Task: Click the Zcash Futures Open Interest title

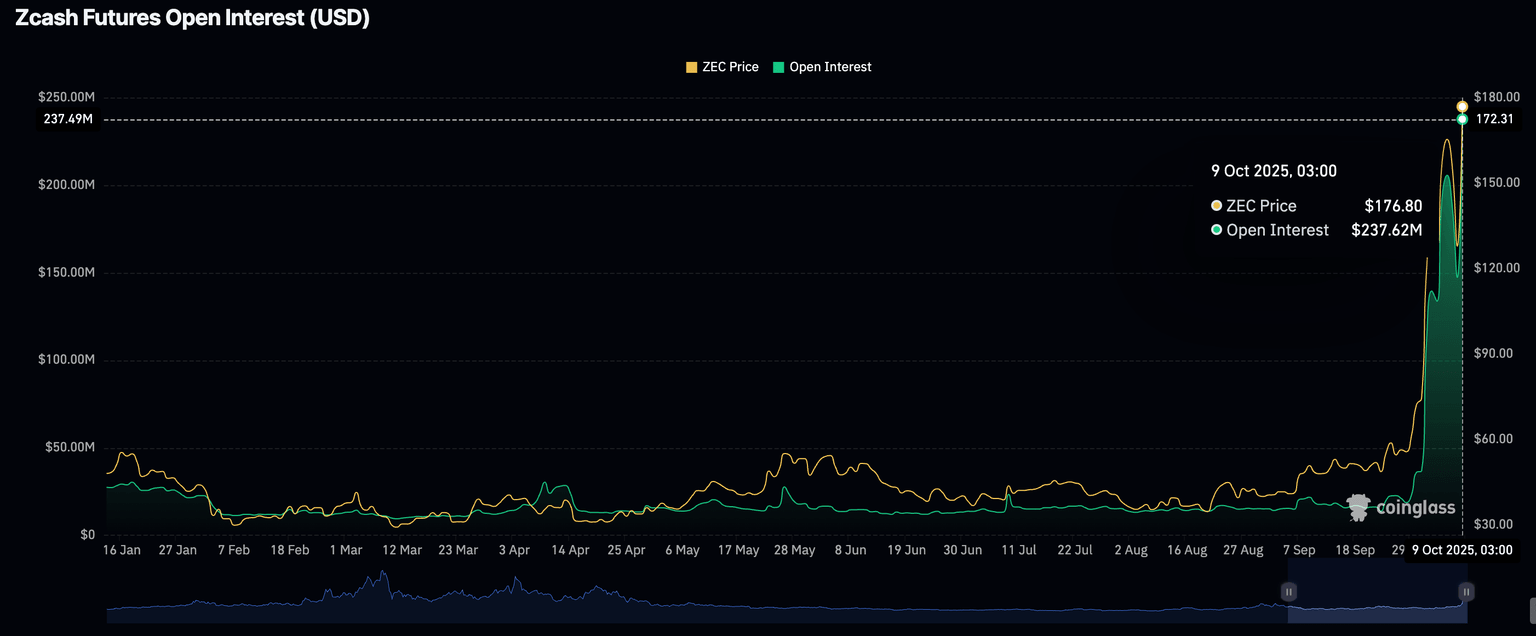Action: click(x=193, y=18)
